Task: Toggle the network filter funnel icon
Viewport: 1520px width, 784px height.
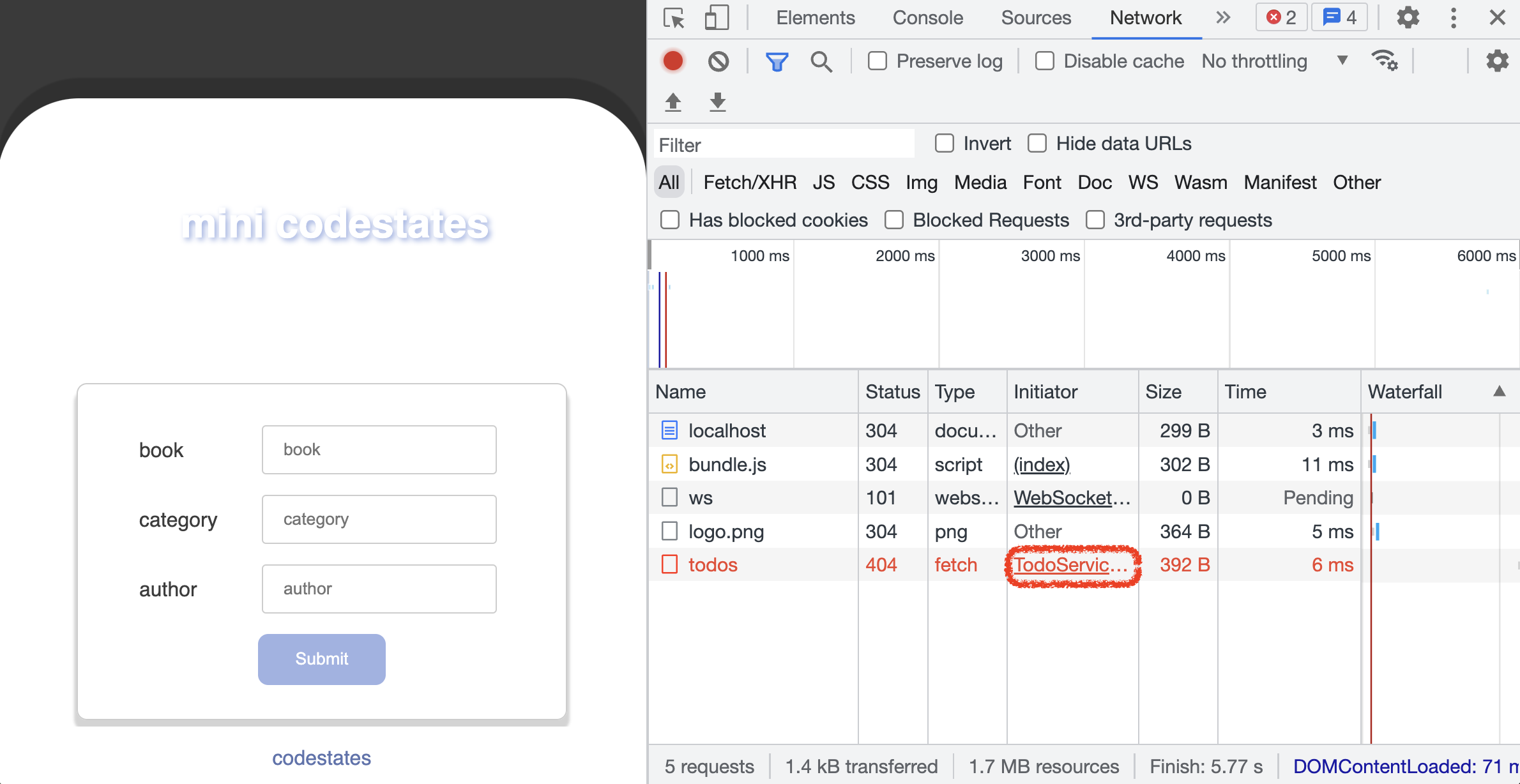Action: coord(777,61)
